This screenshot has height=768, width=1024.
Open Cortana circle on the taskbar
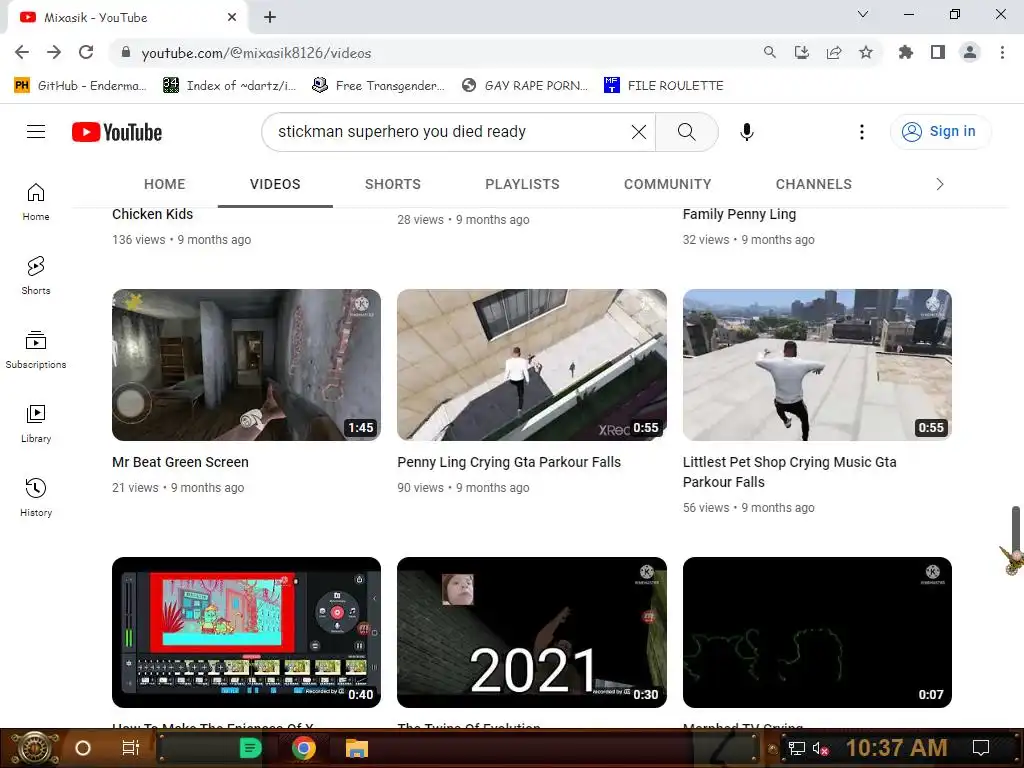tap(83, 748)
